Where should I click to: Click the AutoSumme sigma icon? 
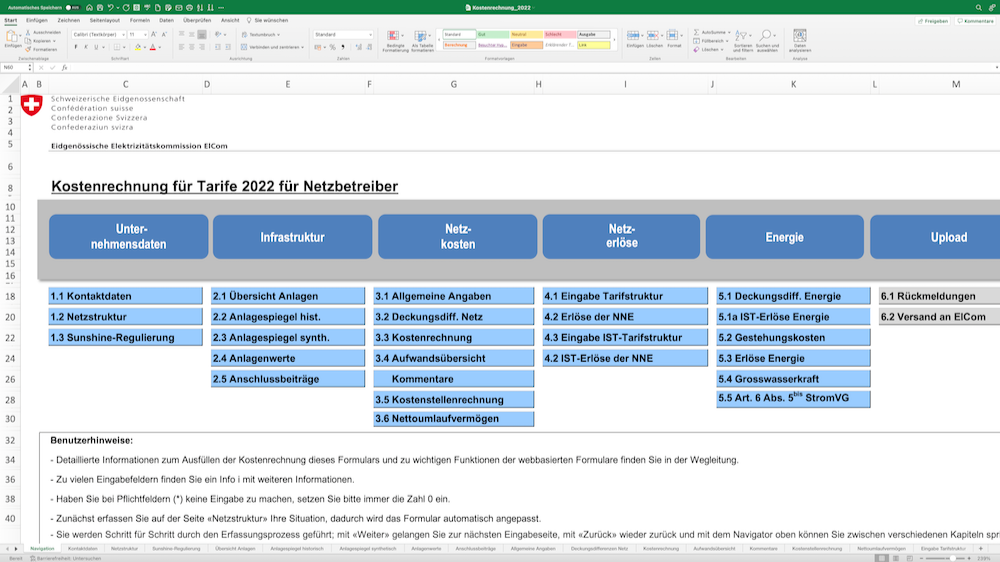tap(698, 32)
